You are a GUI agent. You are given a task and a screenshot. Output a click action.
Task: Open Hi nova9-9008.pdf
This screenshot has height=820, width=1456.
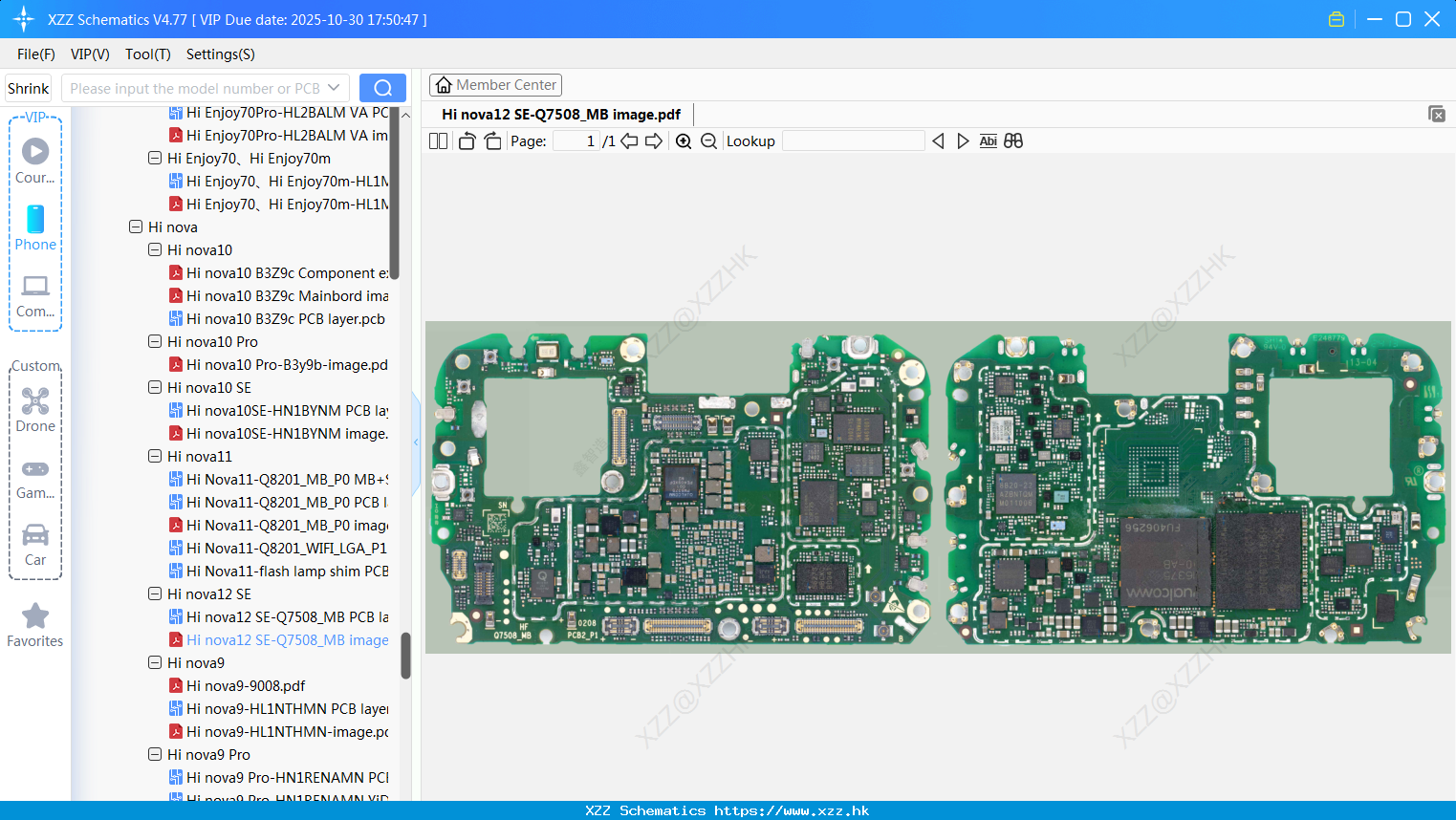pyautogui.click(x=237, y=685)
